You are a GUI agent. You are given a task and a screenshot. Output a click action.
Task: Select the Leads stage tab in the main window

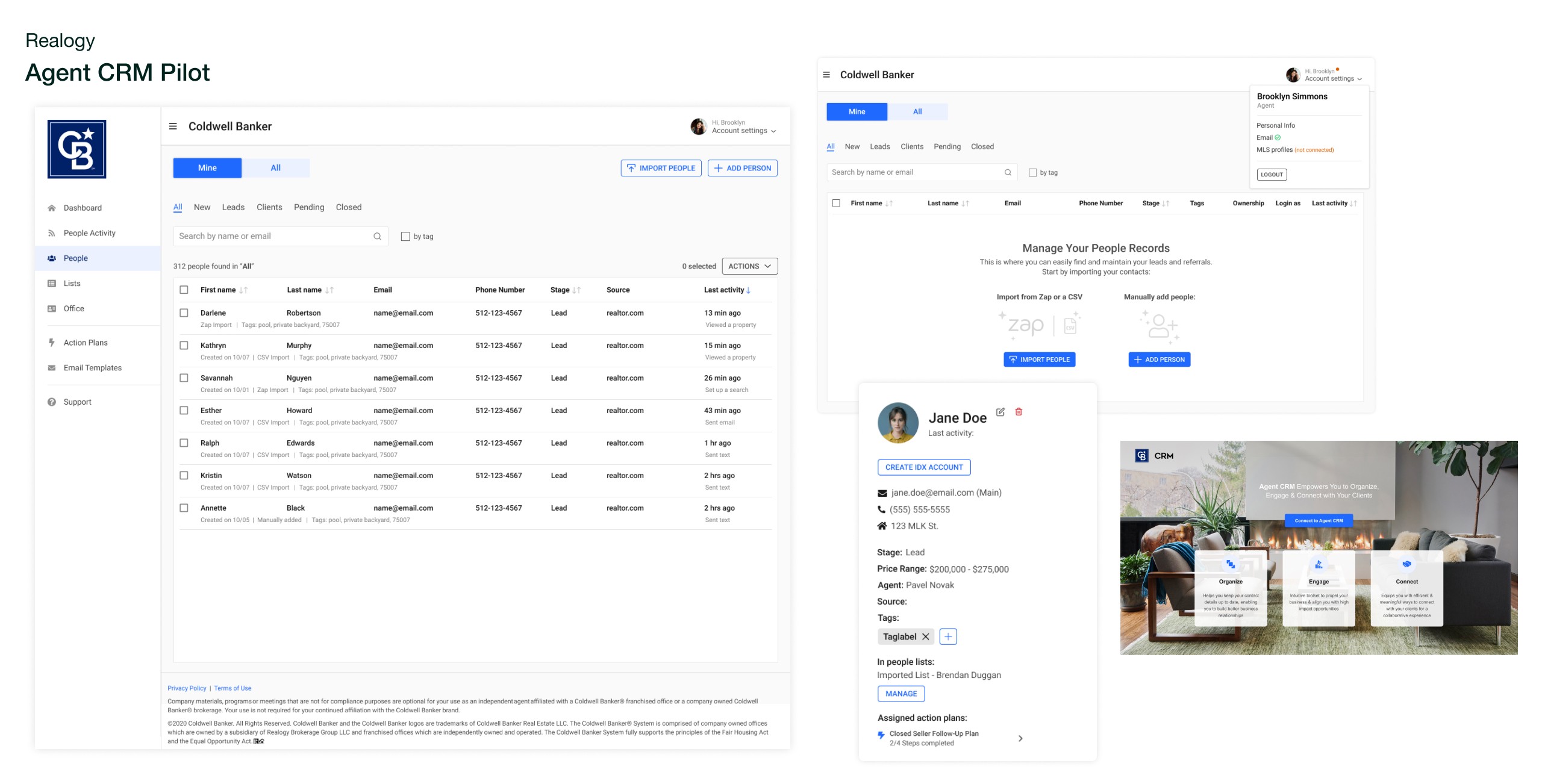pyautogui.click(x=233, y=207)
